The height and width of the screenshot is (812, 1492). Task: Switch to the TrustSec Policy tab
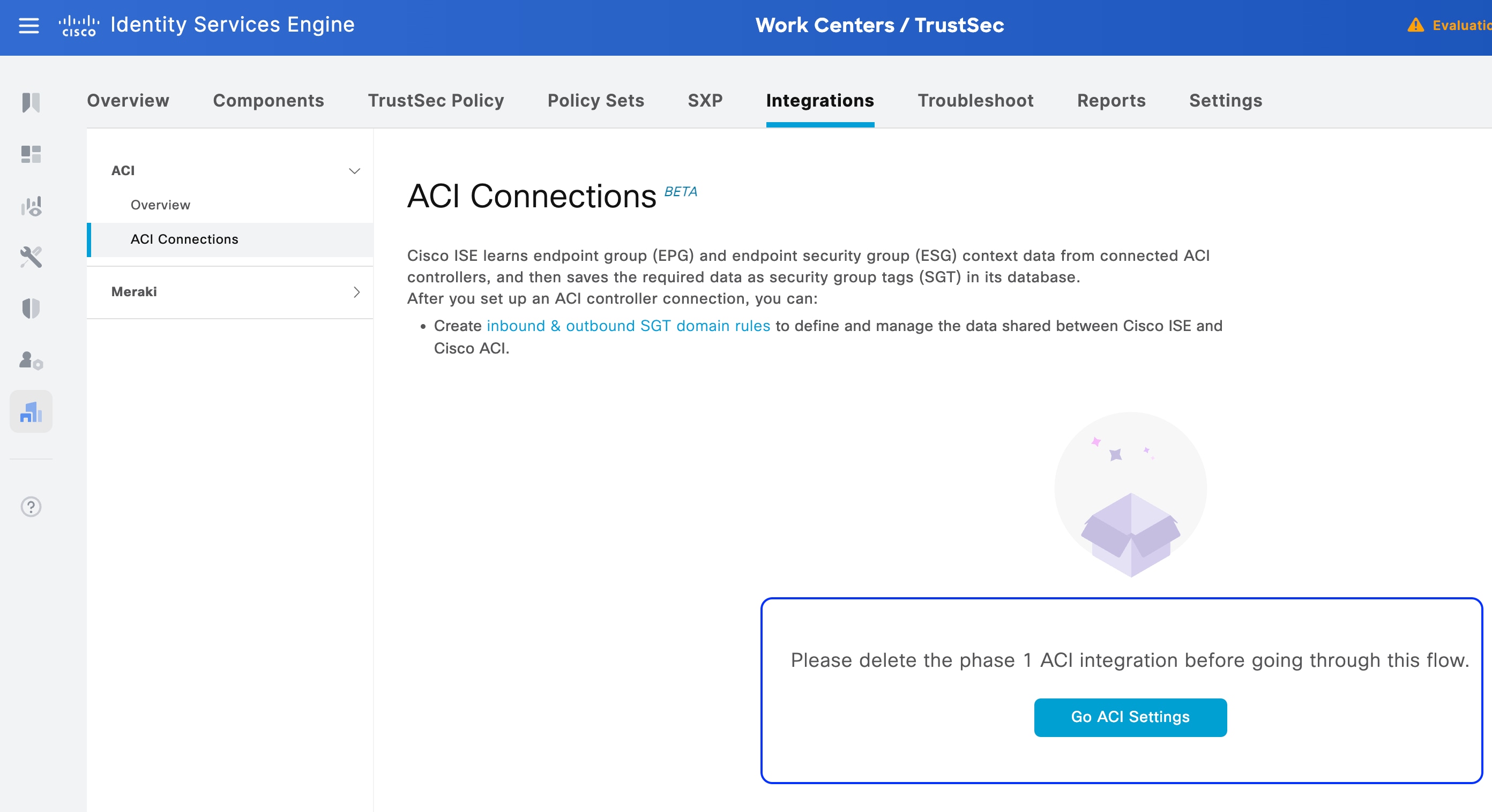[x=436, y=101]
